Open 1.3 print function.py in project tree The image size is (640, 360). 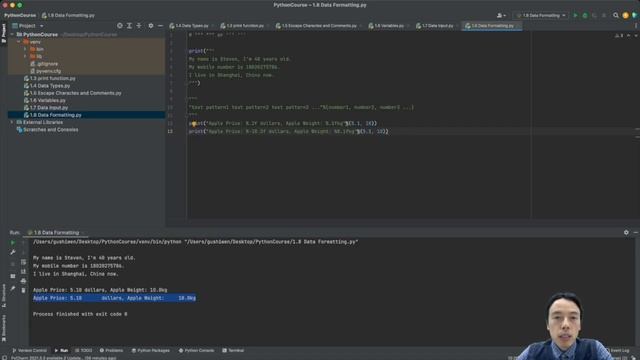(x=53, y=78)
